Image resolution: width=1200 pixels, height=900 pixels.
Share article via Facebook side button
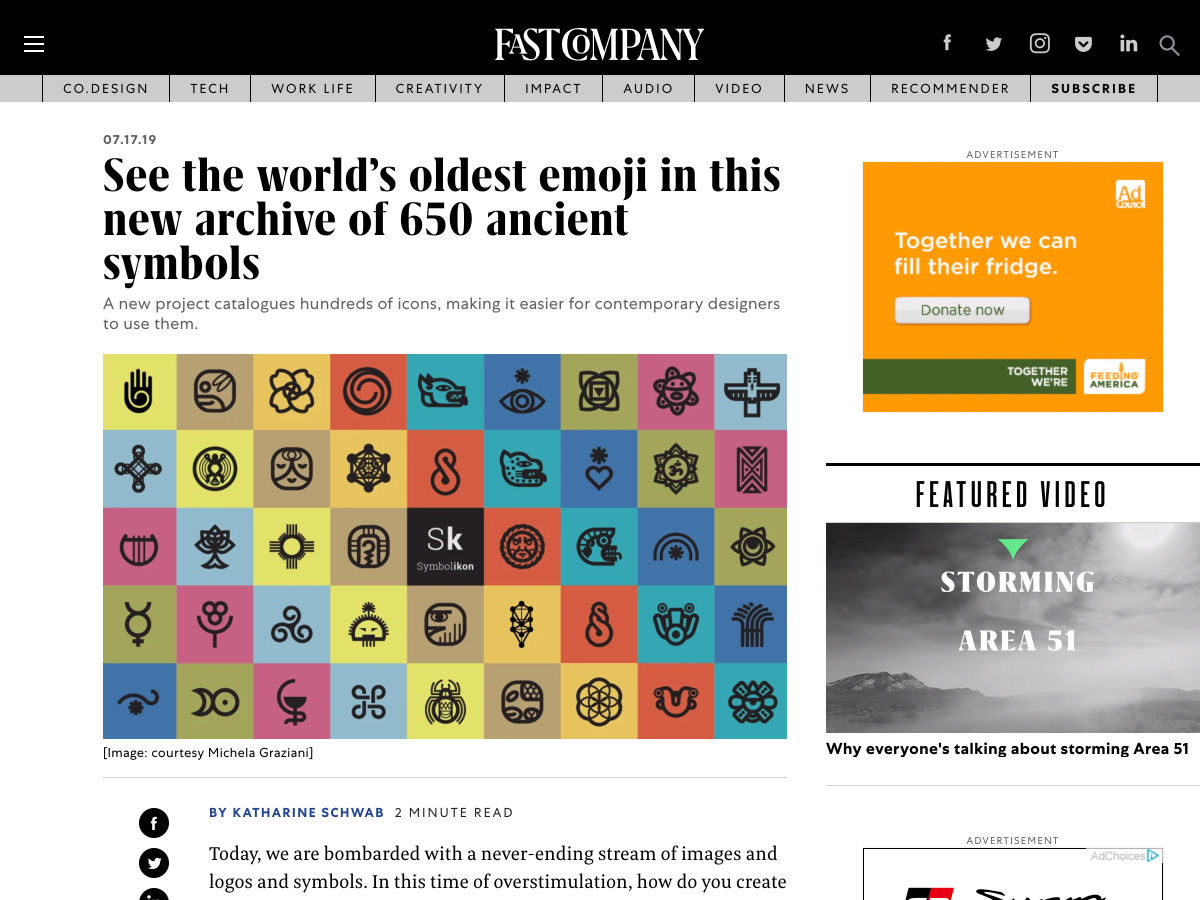(154, 823)
